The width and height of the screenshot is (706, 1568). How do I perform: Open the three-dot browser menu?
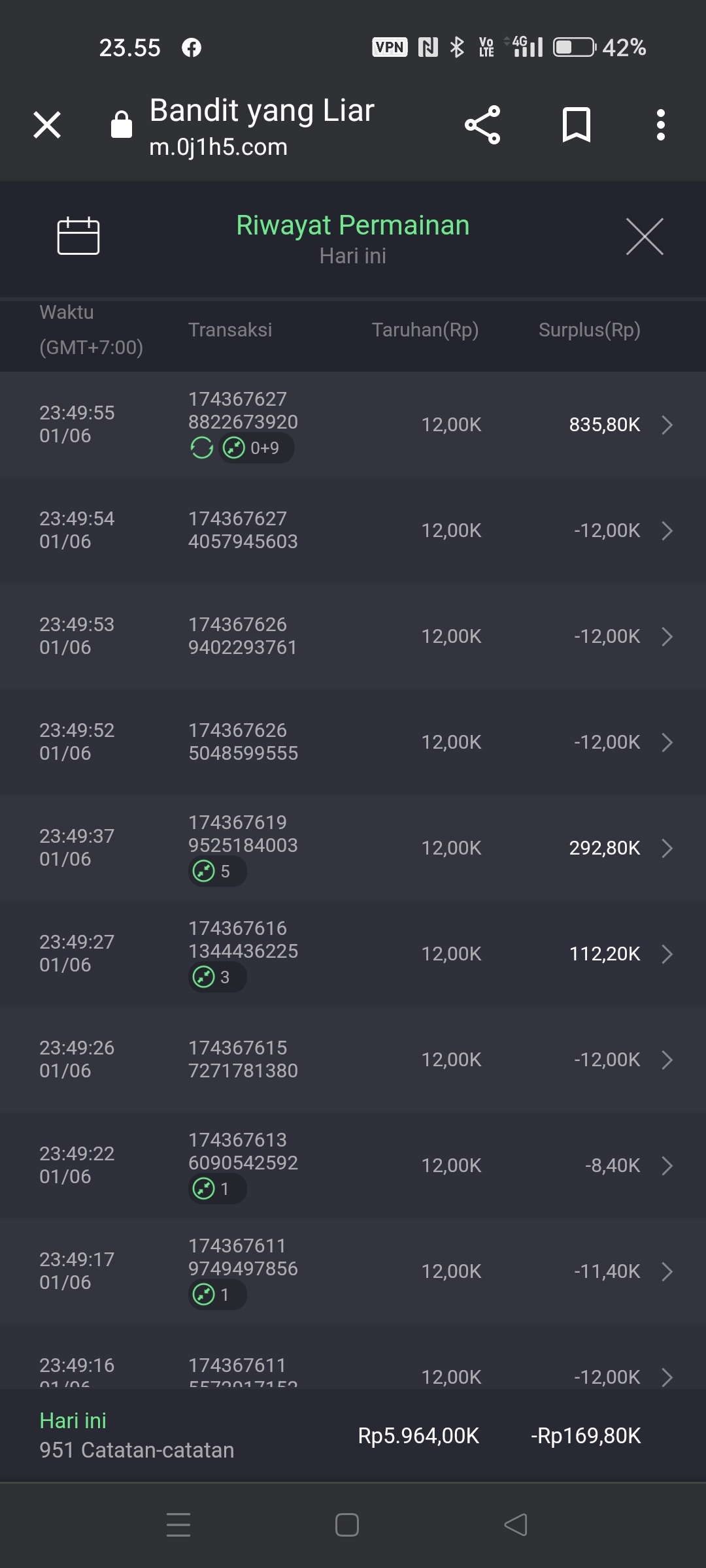tap(661, 125)
